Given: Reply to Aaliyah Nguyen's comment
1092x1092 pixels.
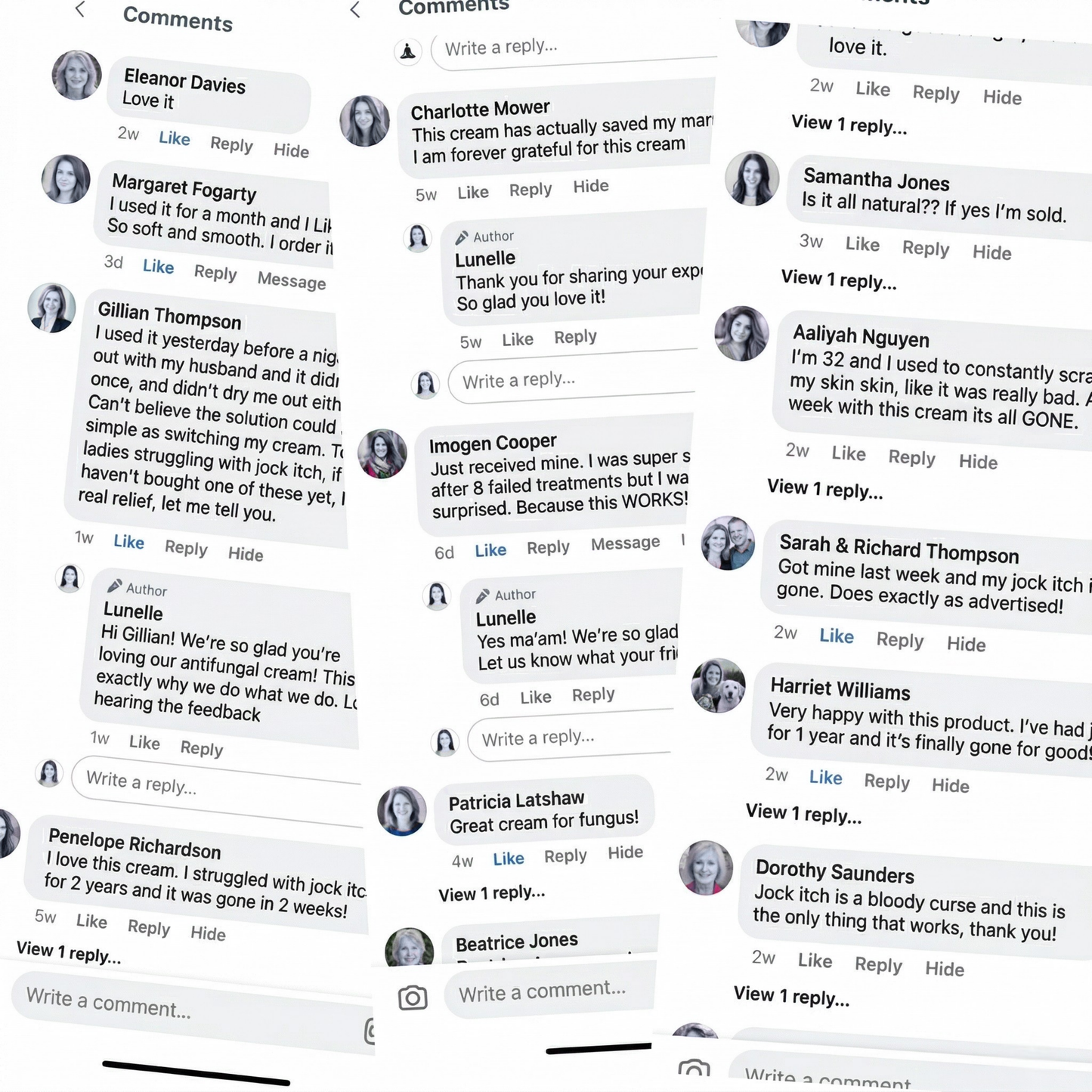Looking at the screenshot, I should (911, 457).
